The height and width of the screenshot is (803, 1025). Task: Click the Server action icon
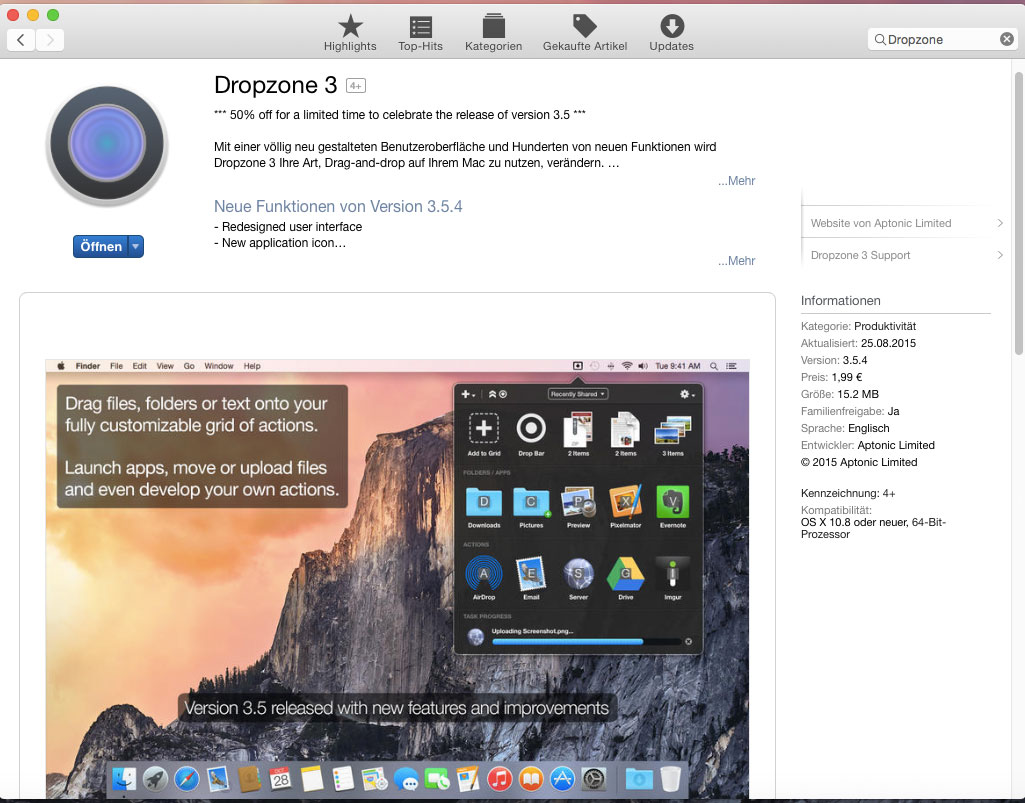point(579,573)
